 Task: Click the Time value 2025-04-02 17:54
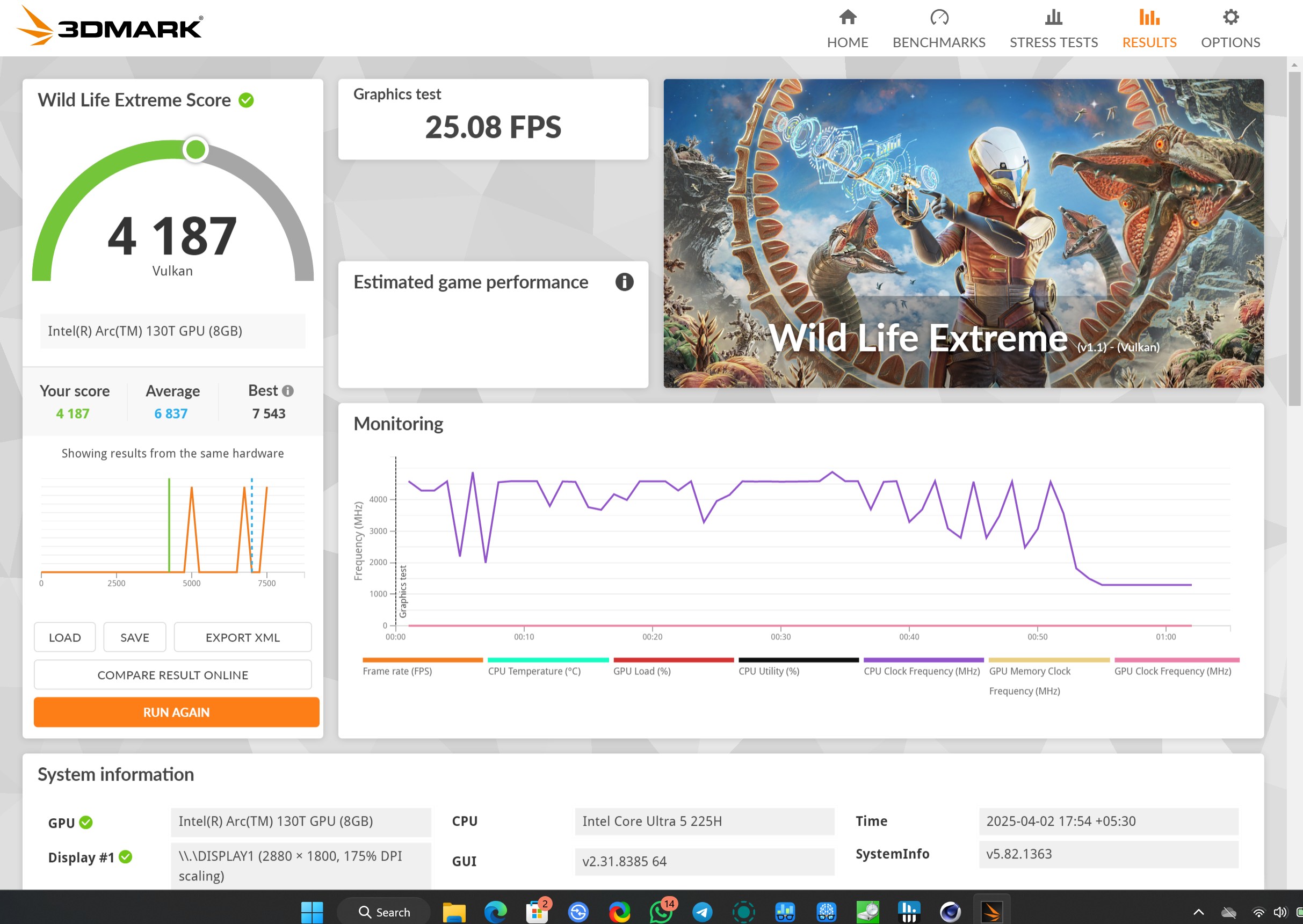pos(1109,821)
